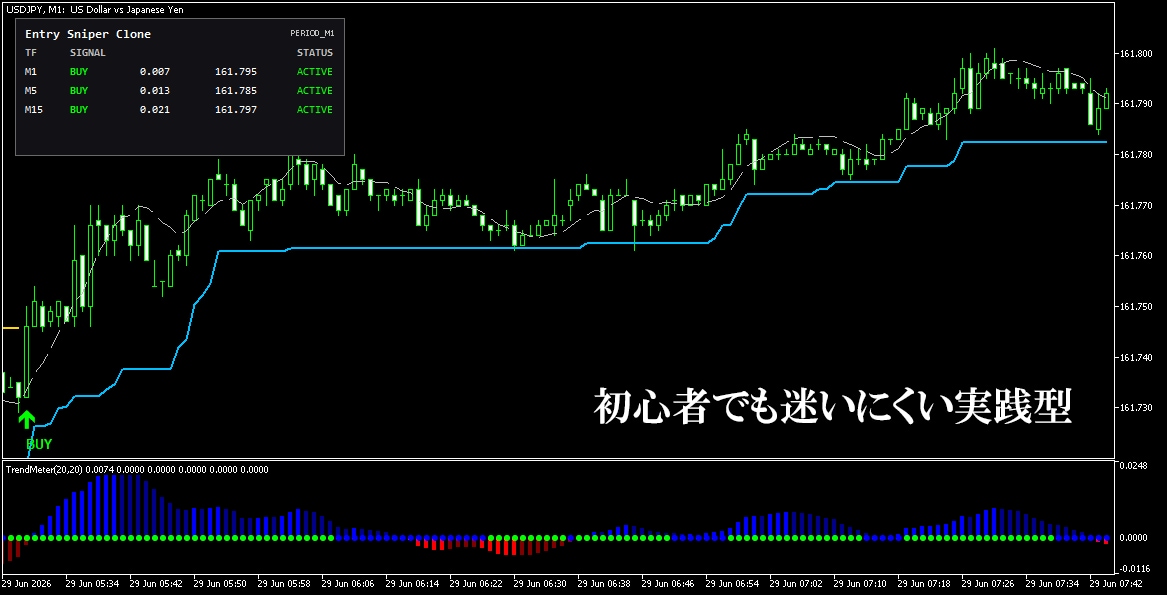Click the 29 Jun 05:34 time label
Image resolution: width=1167 pixels, height=595 pixels.
[91, 584]
